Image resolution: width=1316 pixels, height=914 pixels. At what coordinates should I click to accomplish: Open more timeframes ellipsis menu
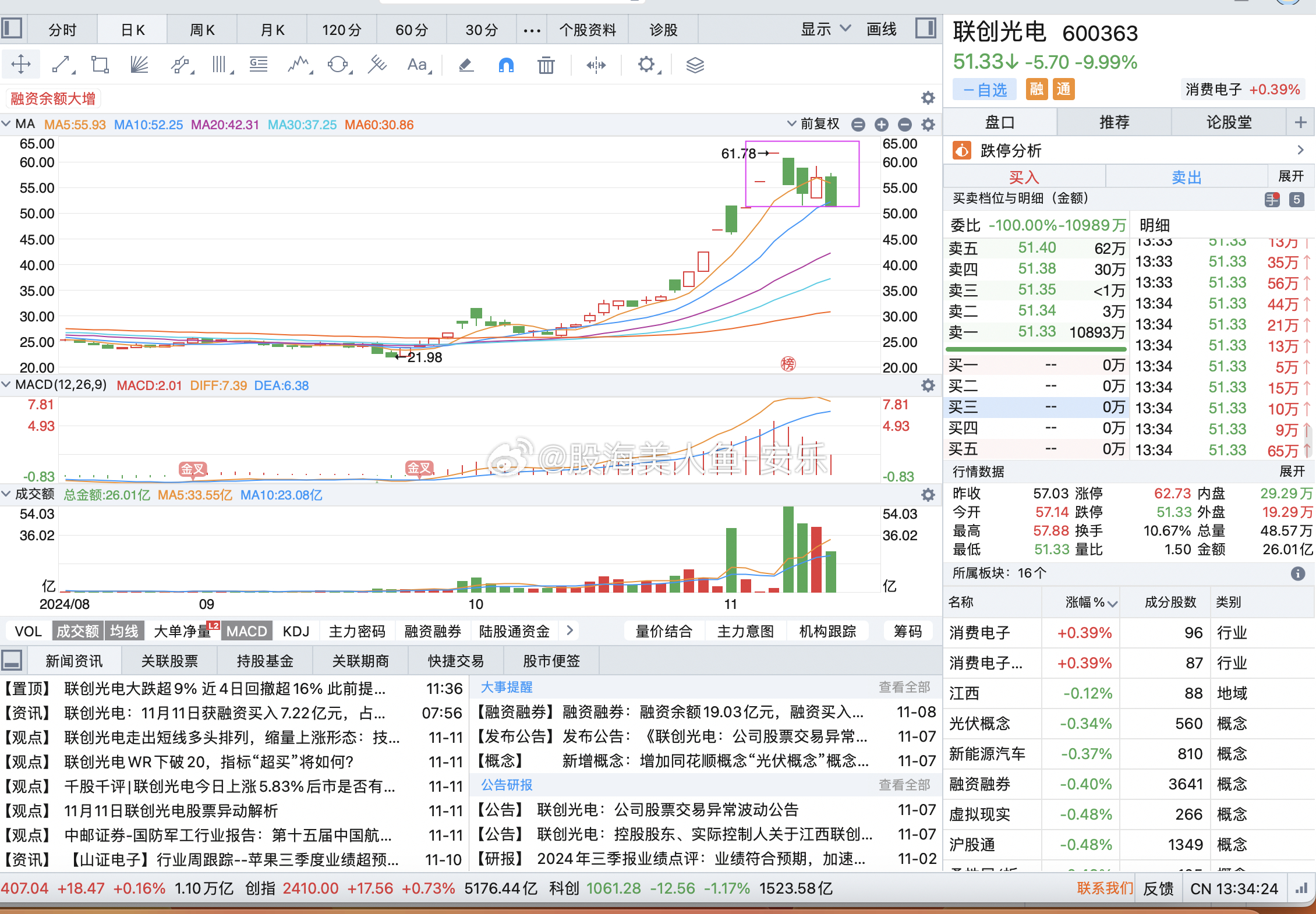(532, 30)
